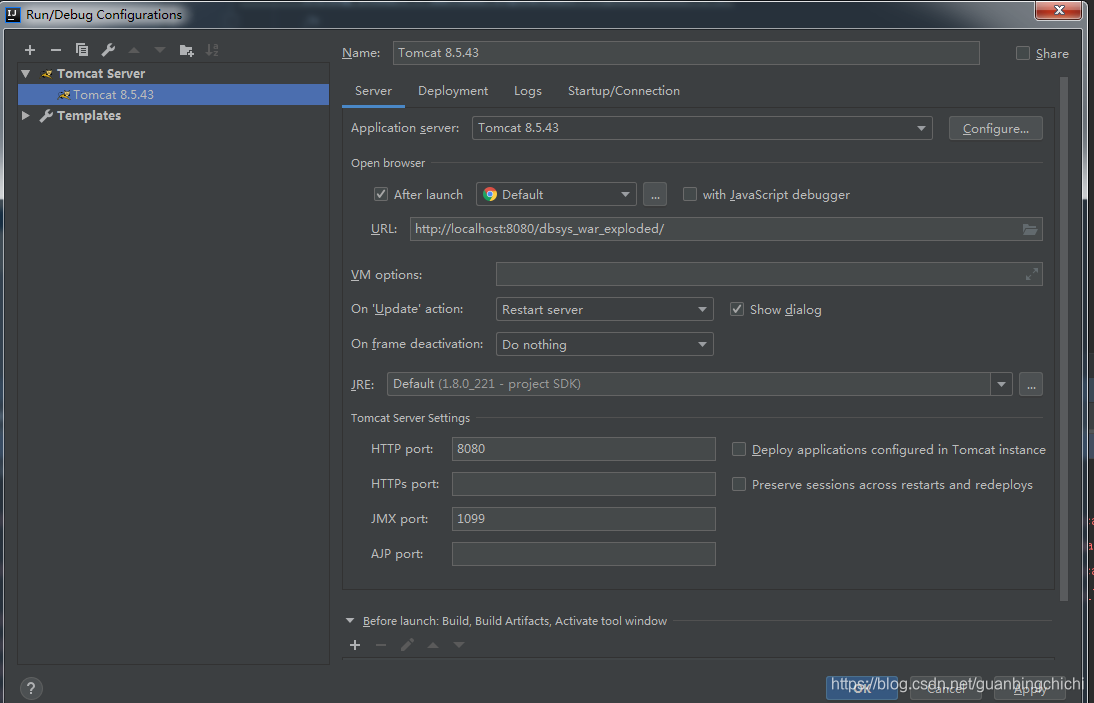Click the folder browse icon in URL field
Viewport: 1094px width, 703px height.
[x=1030, y=229]
